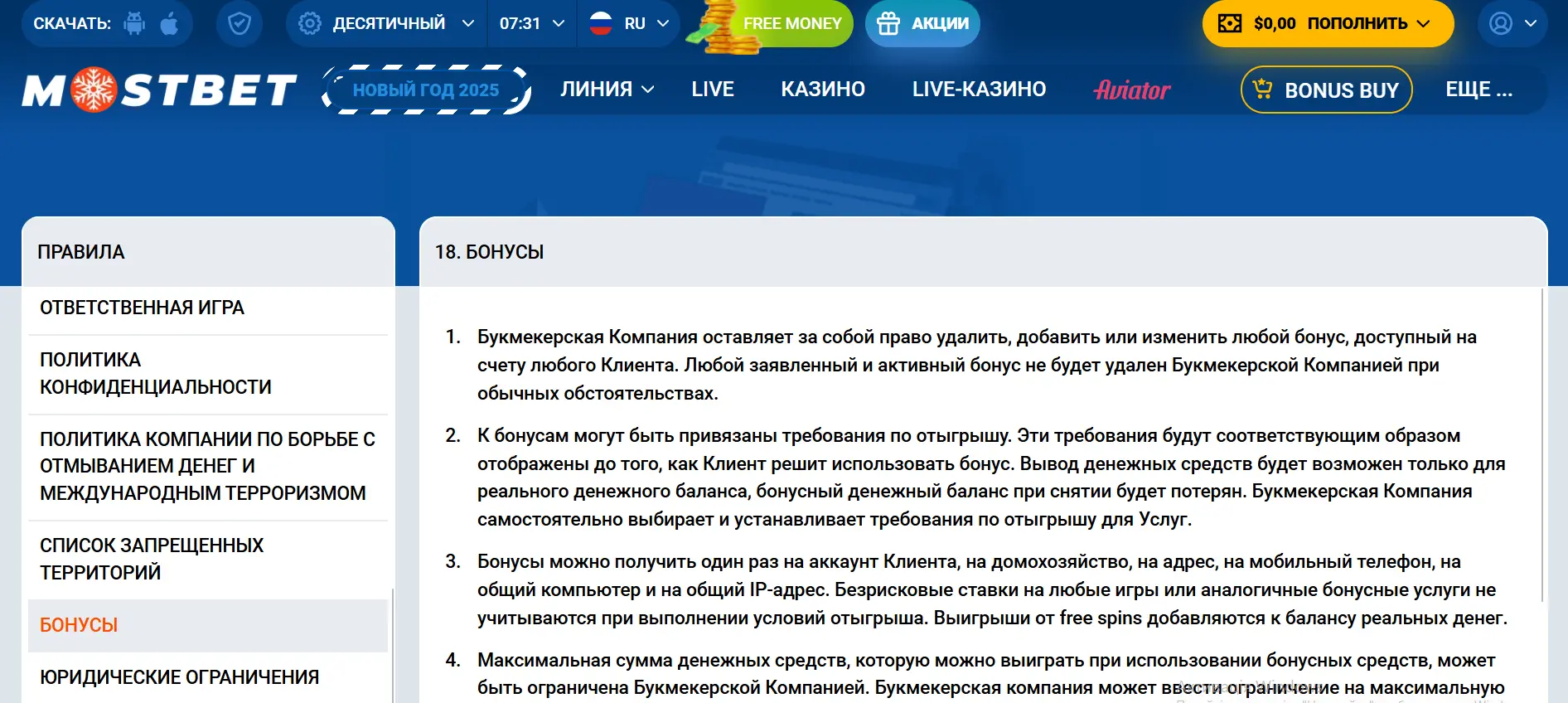
Task: Open the shield security icon
Action: pyautogui.click(x=240, y=23)
